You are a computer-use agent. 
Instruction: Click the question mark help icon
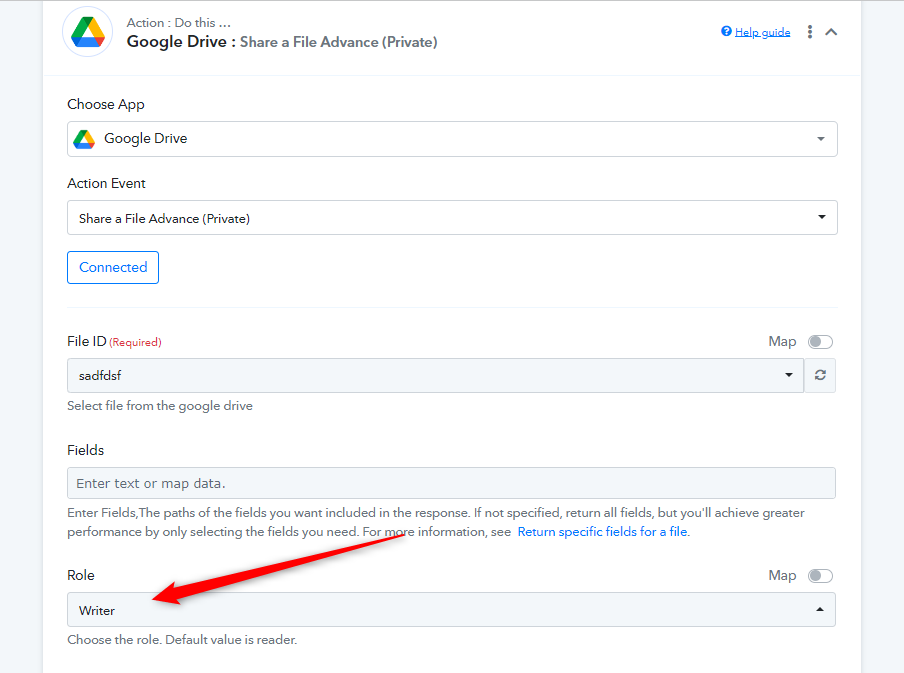pos(726,31)
